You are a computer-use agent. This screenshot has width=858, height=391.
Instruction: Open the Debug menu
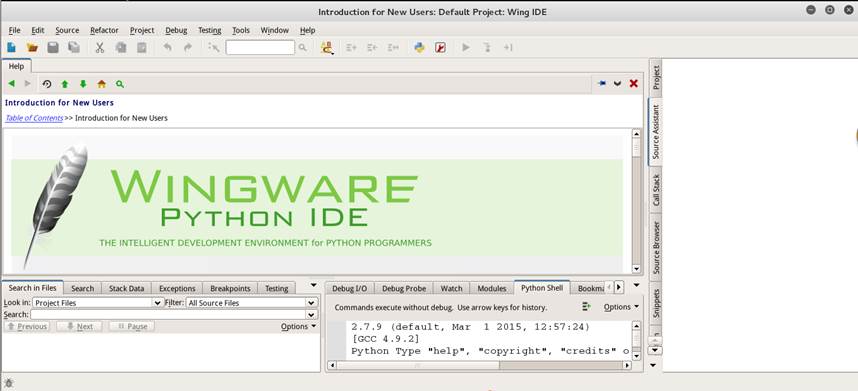pos(176,30)
